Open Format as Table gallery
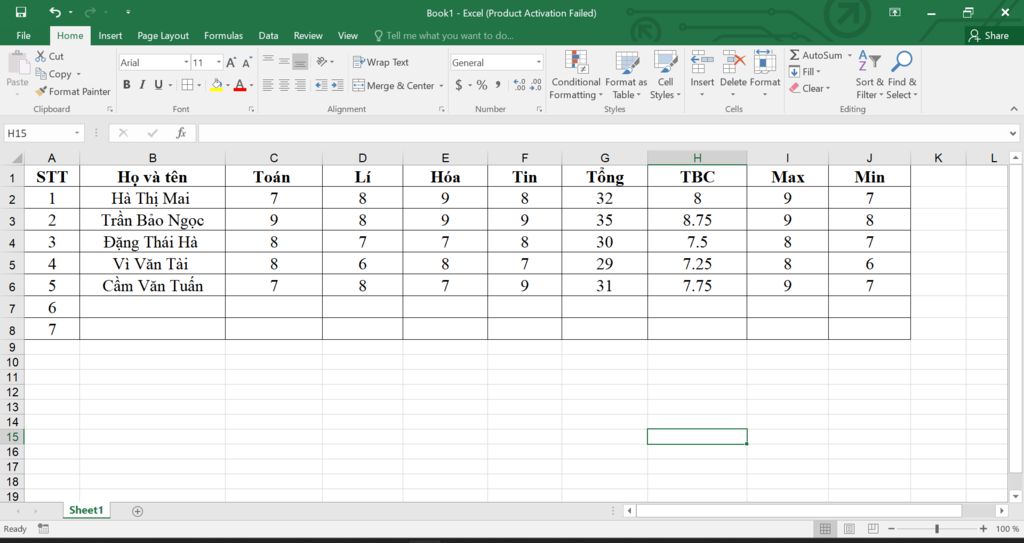 [x=626, y=74]
